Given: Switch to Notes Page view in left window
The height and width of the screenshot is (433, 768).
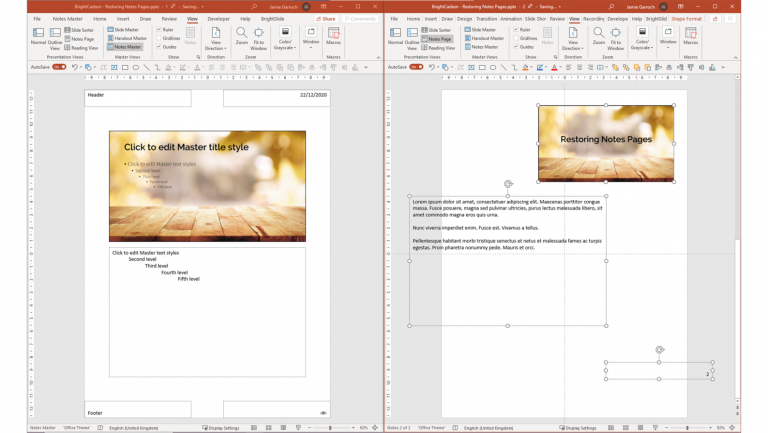Looking at the screenshot, I should 79,39.
